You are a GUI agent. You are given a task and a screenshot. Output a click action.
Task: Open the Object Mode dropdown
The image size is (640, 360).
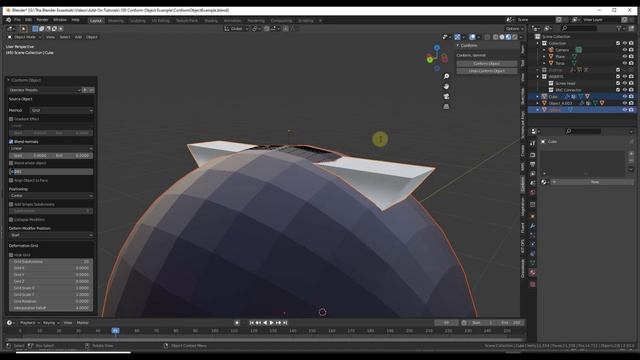(24, 37)
